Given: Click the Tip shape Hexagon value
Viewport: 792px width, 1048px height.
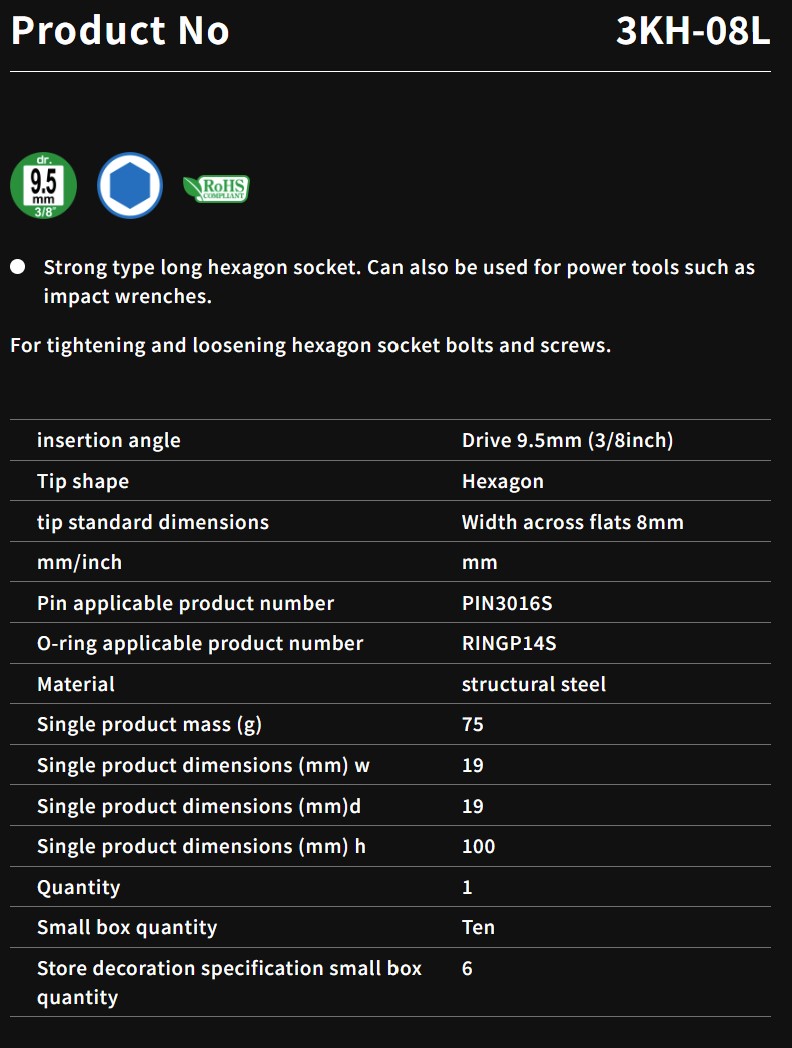Looking at the screenshot, I should click(503, 481).
